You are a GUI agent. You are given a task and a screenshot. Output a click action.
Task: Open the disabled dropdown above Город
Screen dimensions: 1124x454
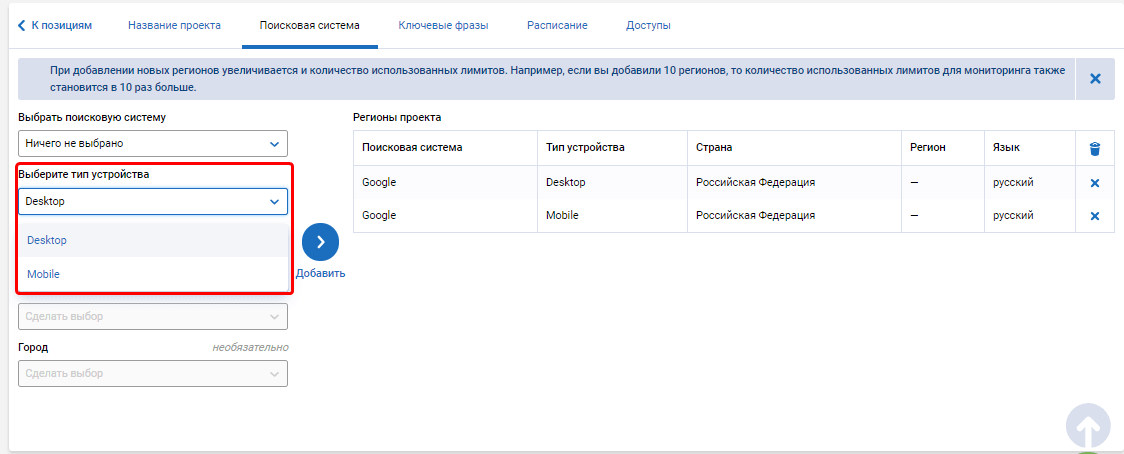[x=153, y=316]
